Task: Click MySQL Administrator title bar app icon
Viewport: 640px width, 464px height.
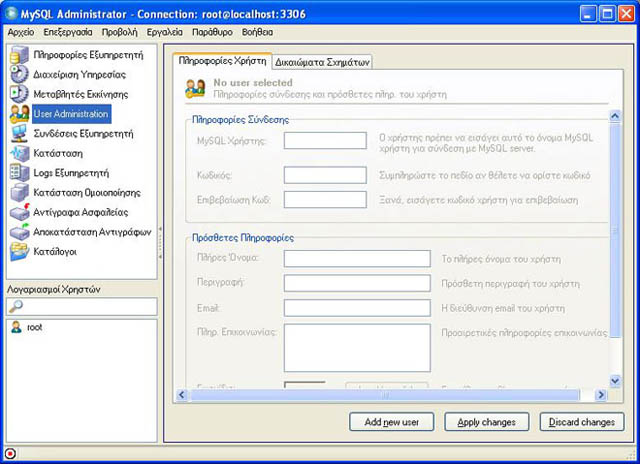Action: tap(11, 13)
